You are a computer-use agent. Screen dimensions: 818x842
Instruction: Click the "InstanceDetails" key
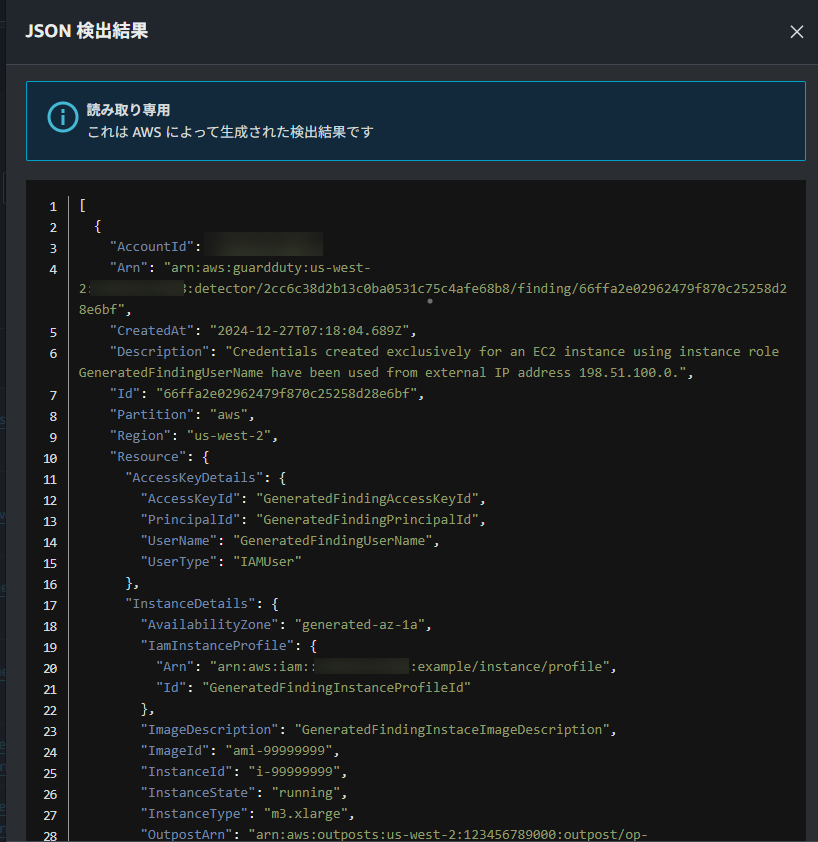190,604
